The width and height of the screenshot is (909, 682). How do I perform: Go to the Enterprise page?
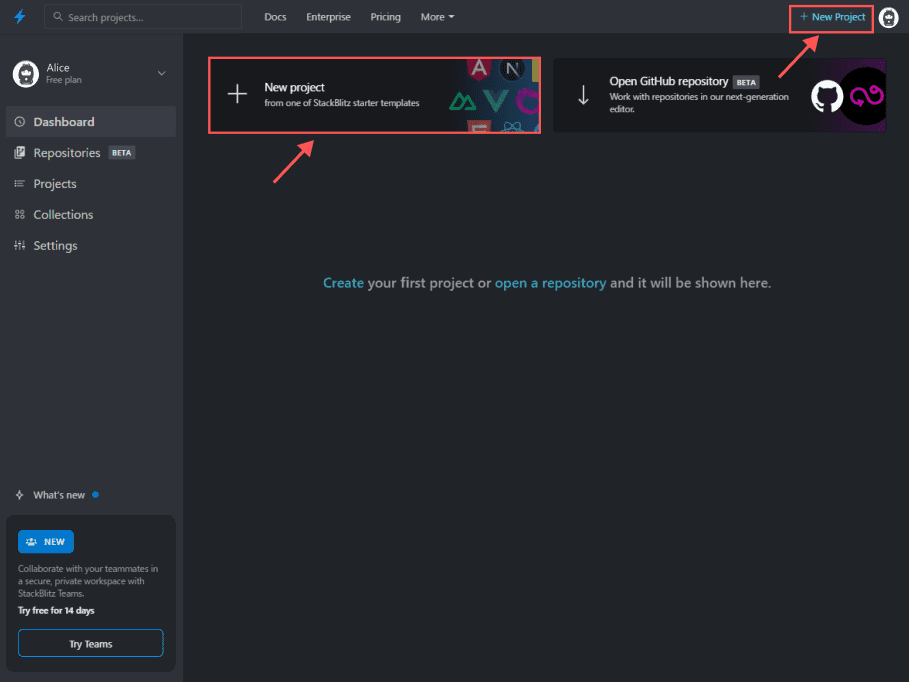click(x=328, y=17)
